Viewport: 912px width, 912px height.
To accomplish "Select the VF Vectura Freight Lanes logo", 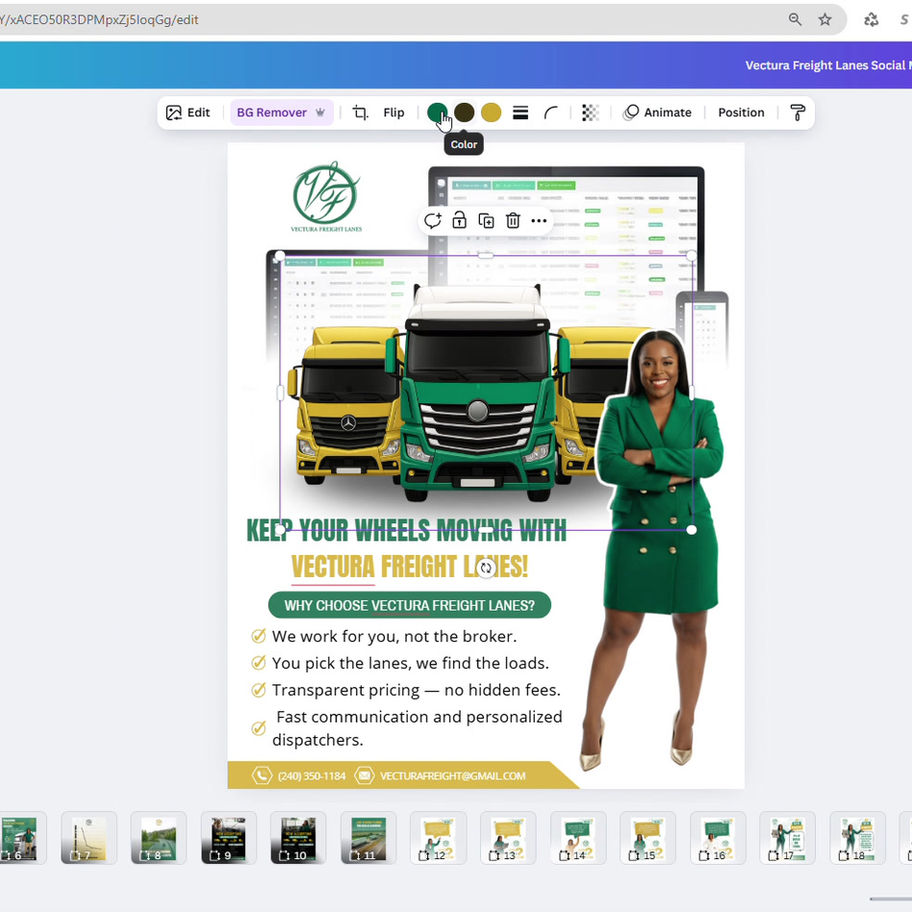I will [326, 197].
